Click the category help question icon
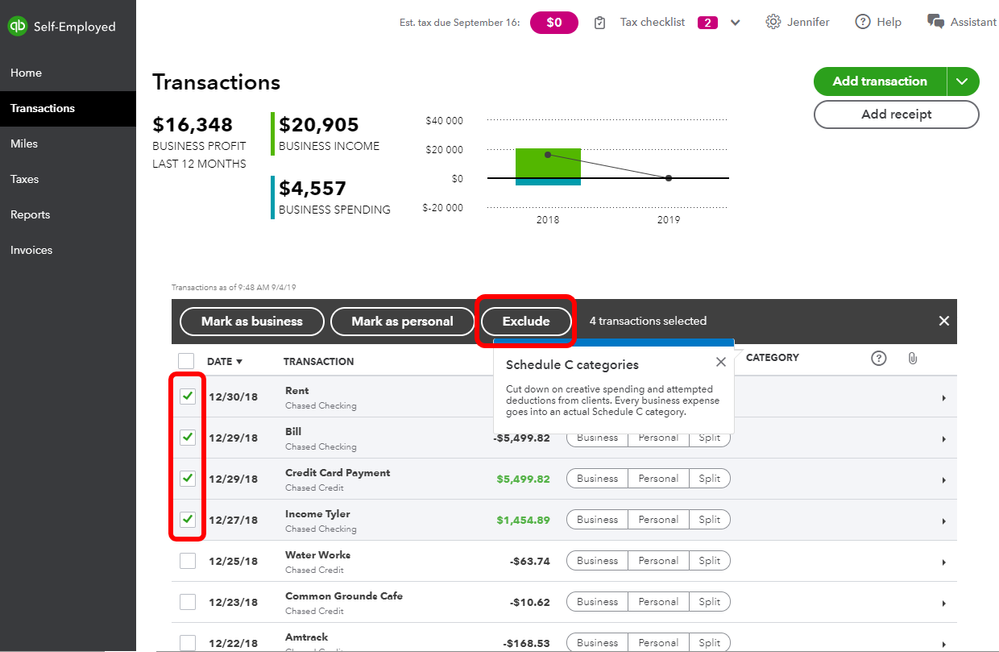 pos(879,358)
